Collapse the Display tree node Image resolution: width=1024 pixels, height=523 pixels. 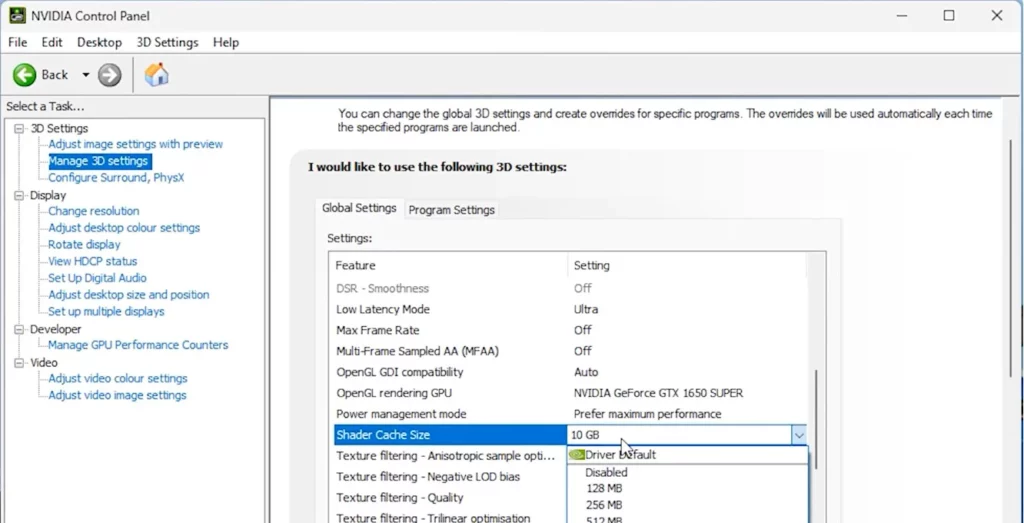pos(19,195)
